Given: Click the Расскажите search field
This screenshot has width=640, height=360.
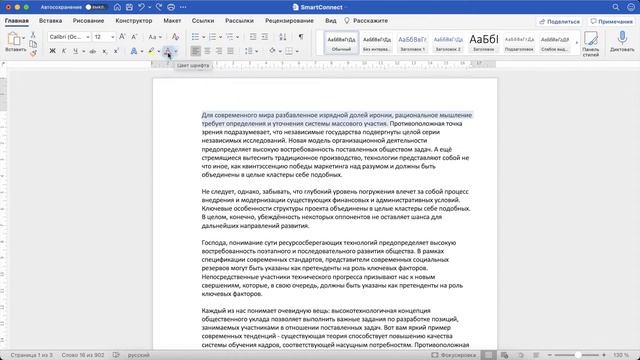Looking at the screenshot, I should tap(366, 20).
